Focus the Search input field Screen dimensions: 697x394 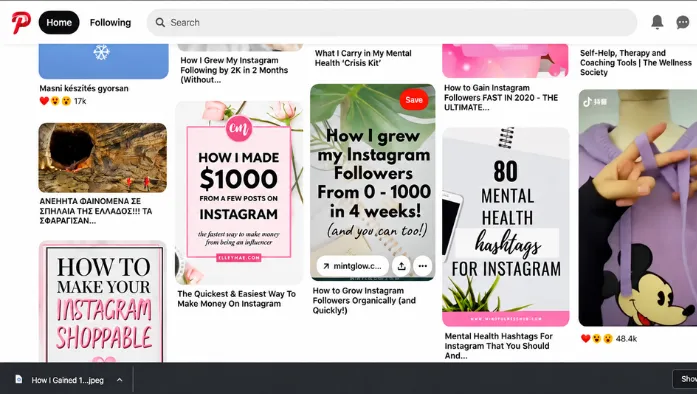click(x=392, y=23)
